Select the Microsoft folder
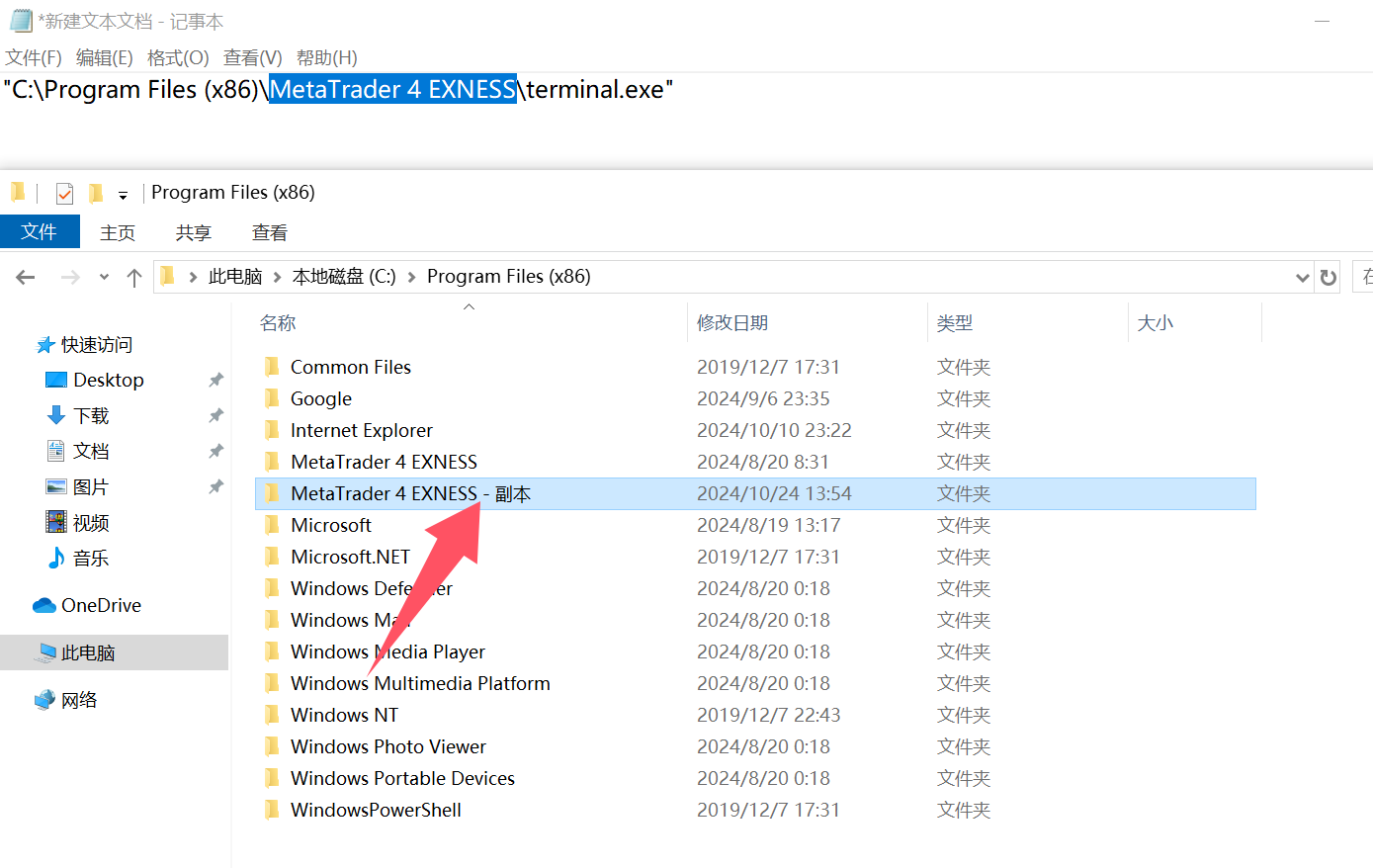Image resolution: width=1373 pixels, height=868 pixels. coord(331,525)
